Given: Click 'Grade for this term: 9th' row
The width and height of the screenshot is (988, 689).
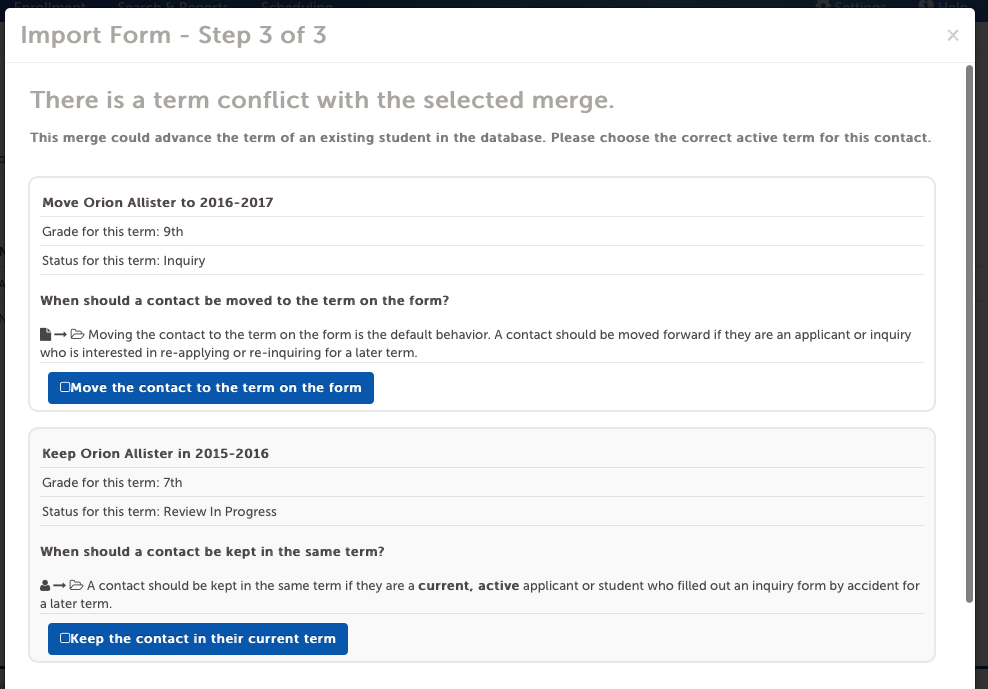Looking at the screenshot, I should pos(482,231).
